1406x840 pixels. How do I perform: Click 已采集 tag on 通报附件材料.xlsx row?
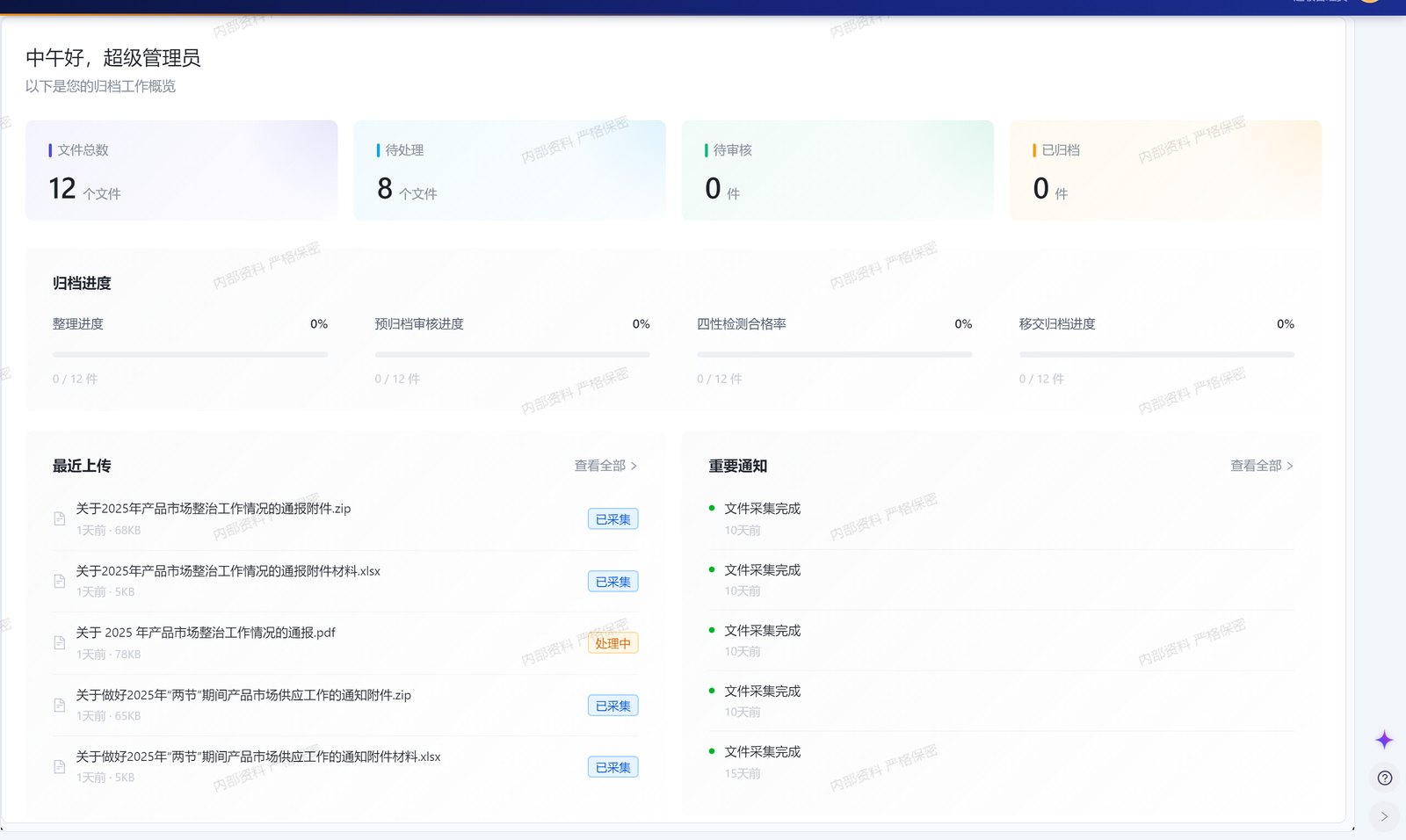(x=613, y=582)
